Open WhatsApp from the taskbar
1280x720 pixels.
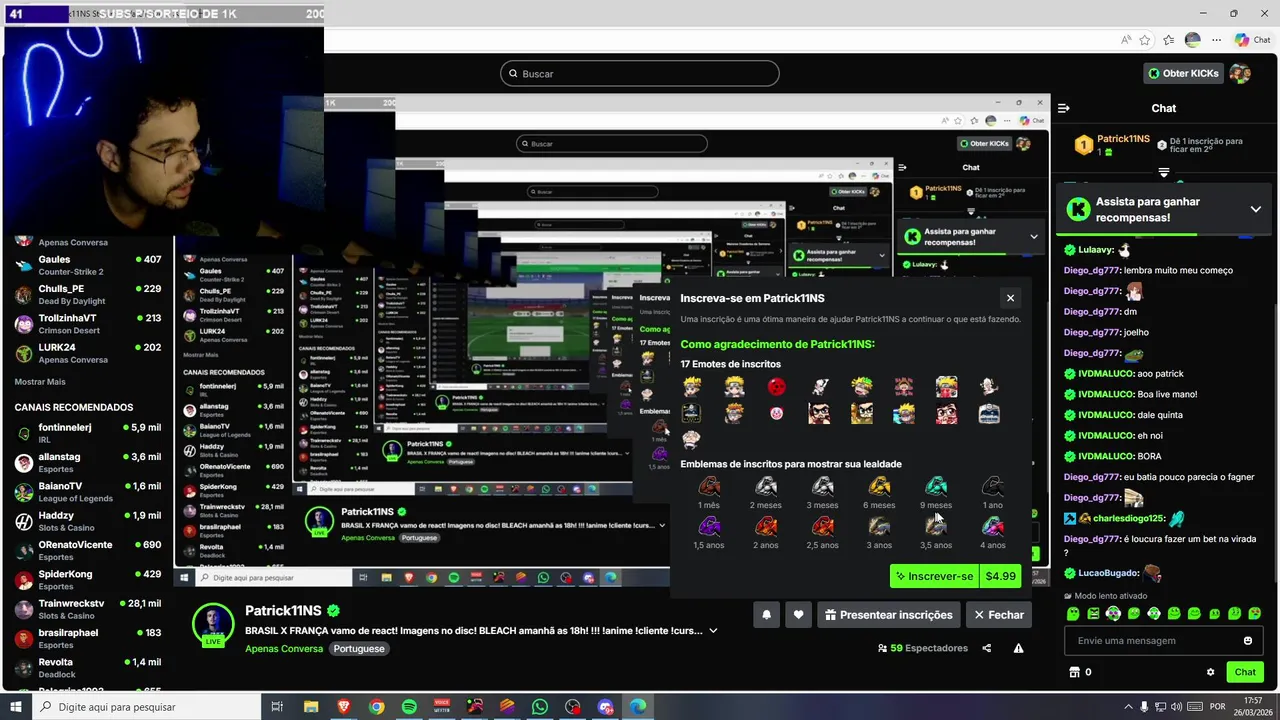point(540,707)
